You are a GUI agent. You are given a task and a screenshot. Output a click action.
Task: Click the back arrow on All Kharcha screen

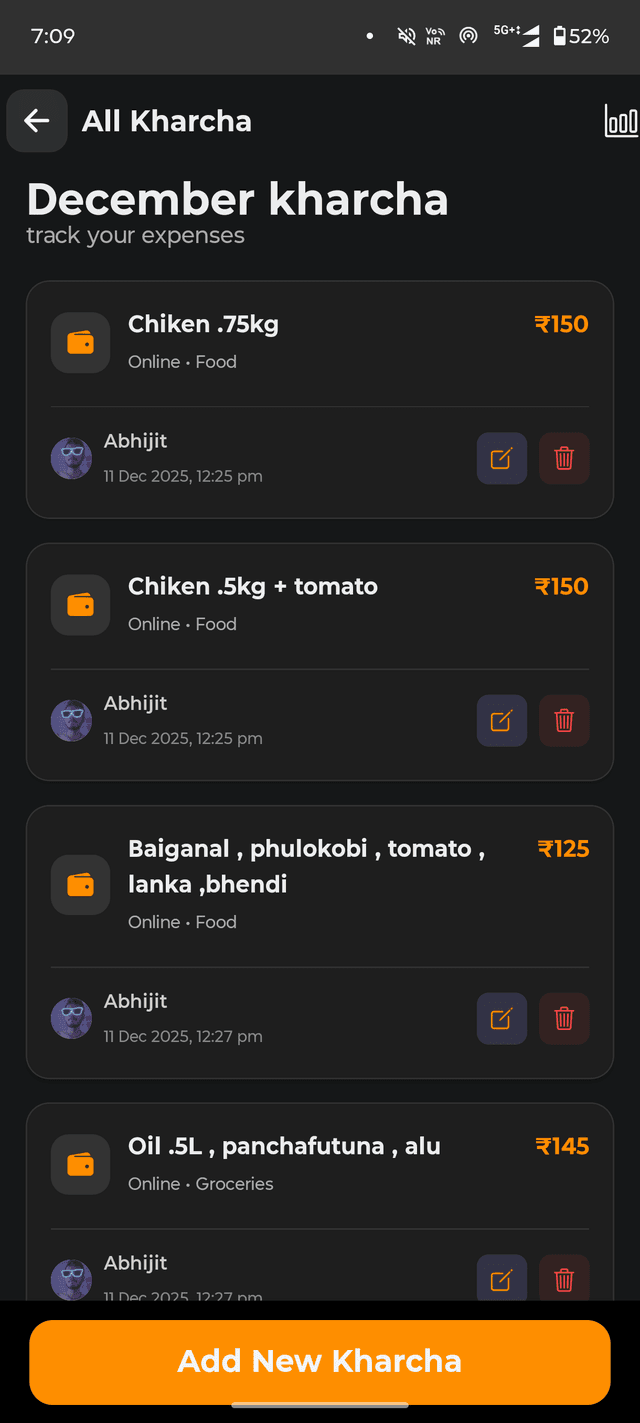pyautogui.click(x=36, y=120)
